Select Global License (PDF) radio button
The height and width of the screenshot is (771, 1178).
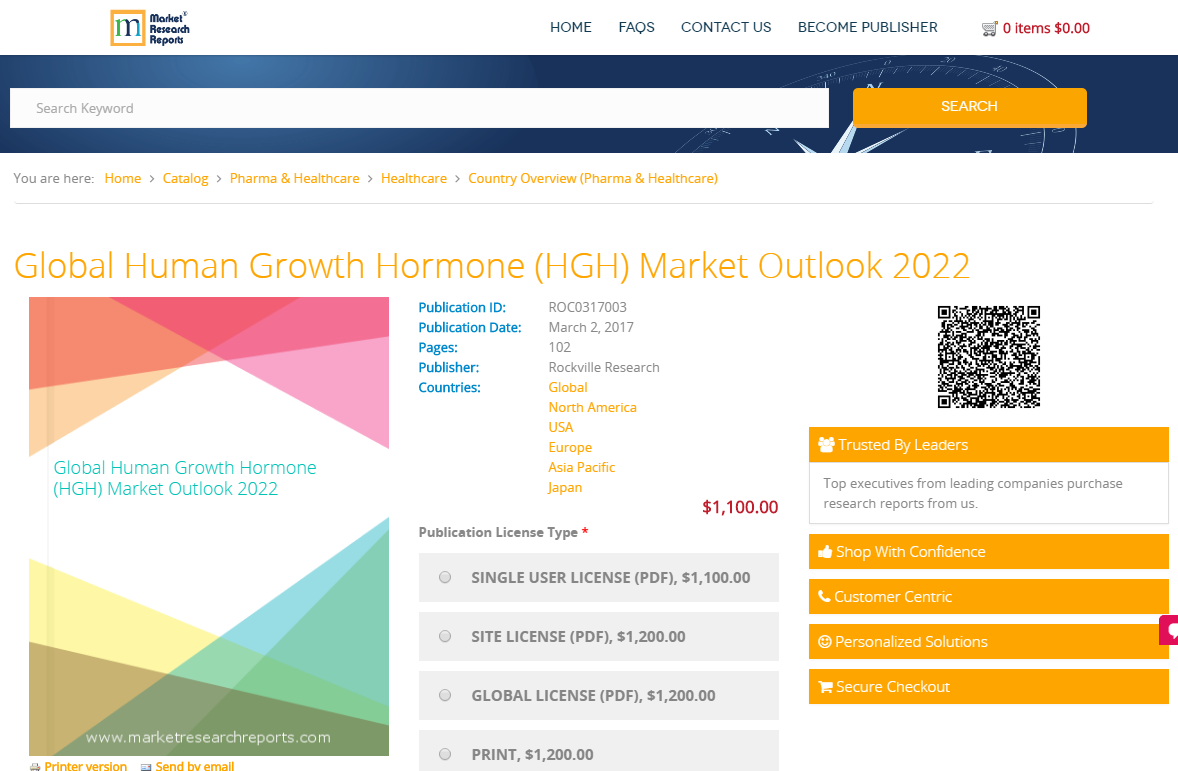(445, 695)
